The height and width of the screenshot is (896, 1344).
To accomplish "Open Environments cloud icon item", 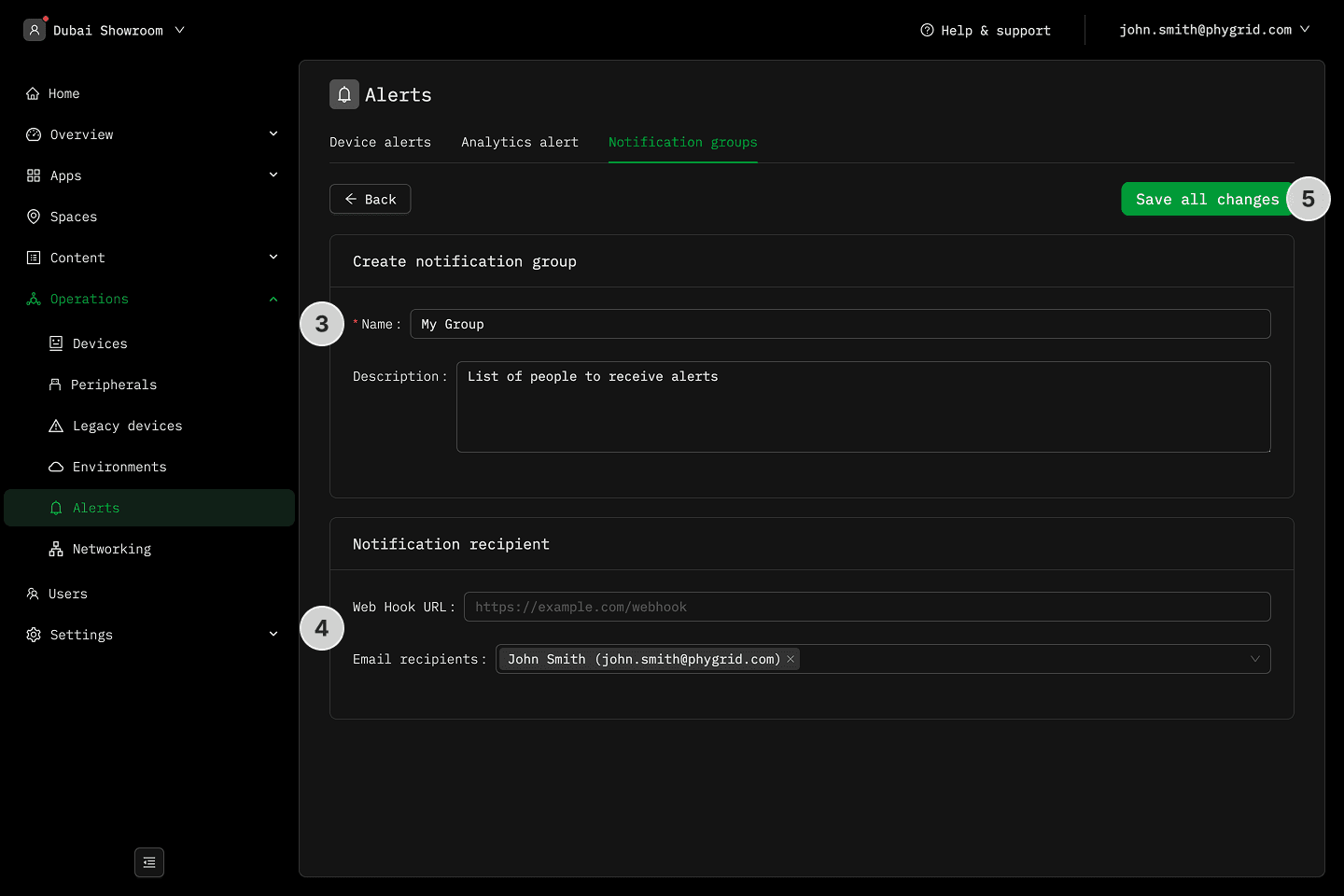I will (56, 467).
